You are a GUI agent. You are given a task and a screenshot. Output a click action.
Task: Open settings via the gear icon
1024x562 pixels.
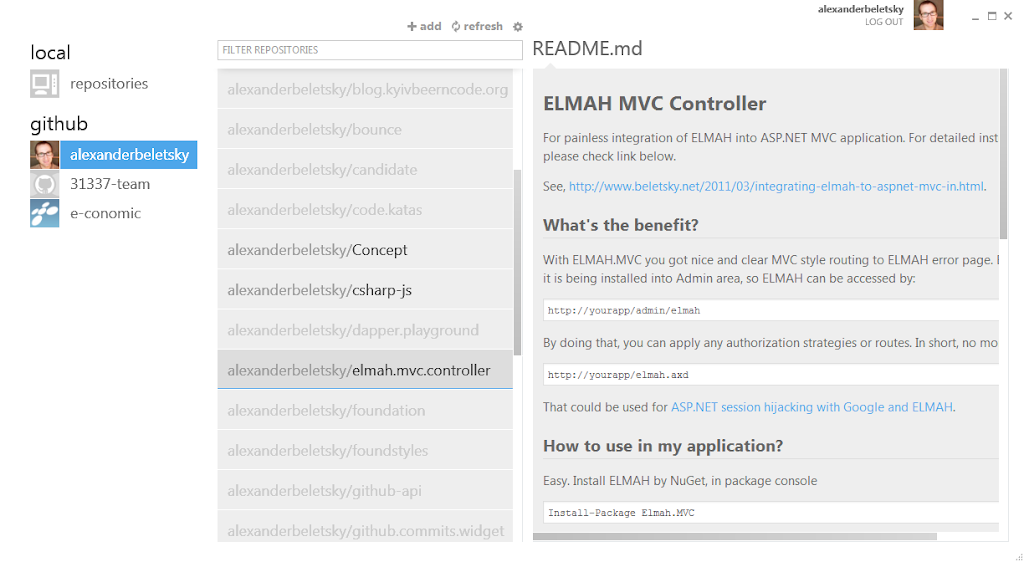point(518,27)
